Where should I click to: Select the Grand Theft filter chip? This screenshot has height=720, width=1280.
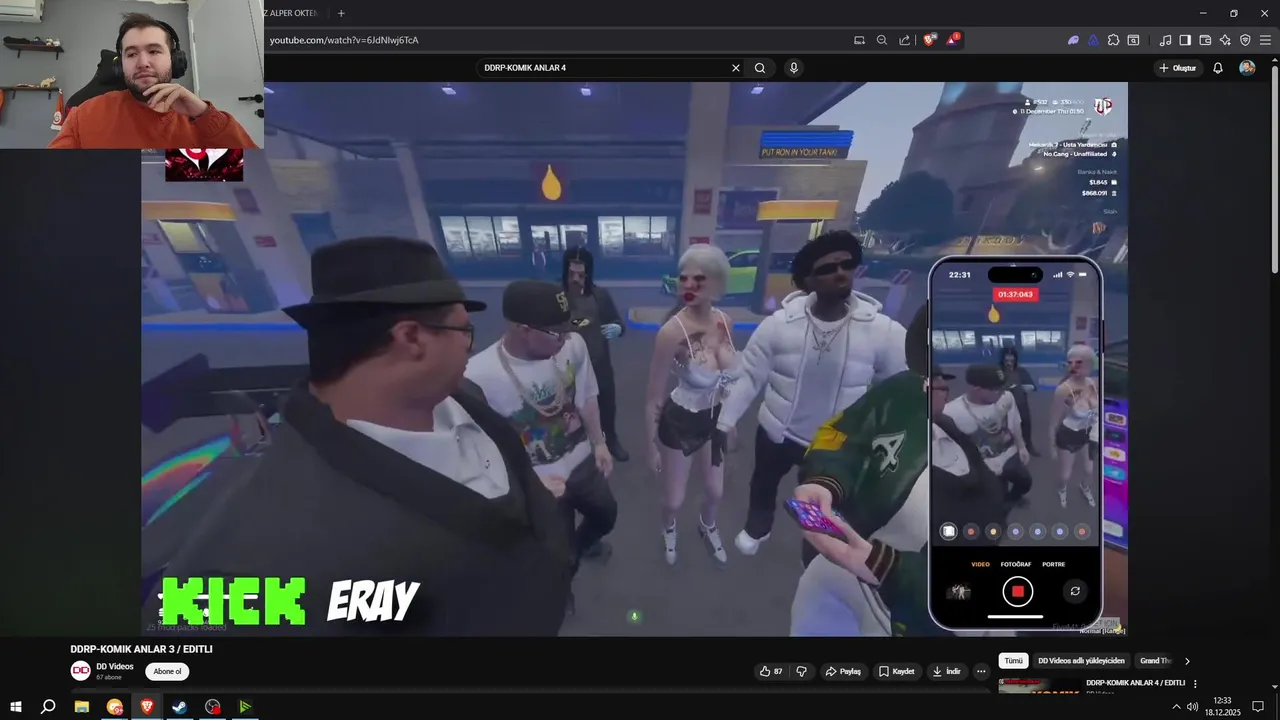coord(1155,661)
